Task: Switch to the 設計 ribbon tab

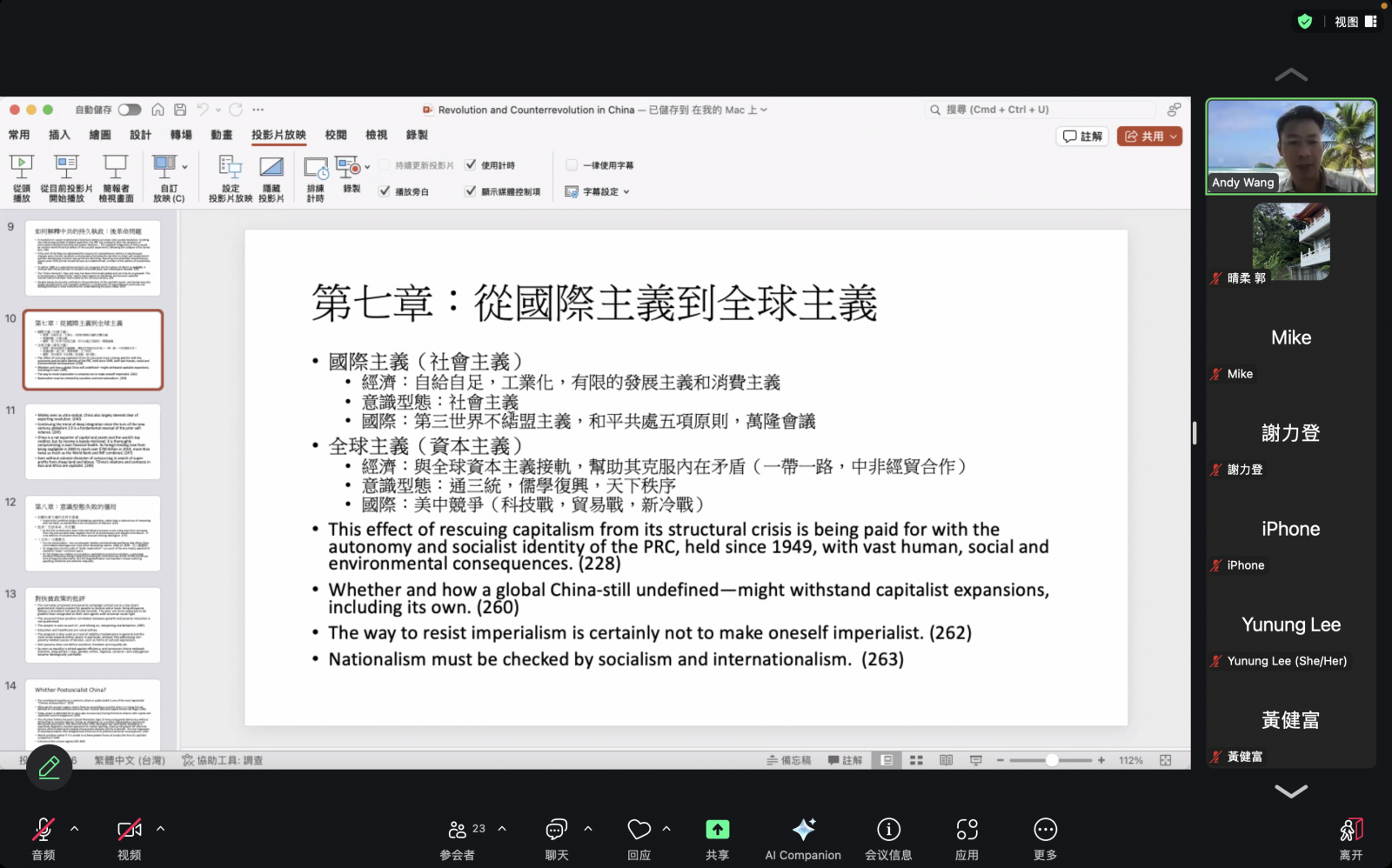Action: pyautogui.click(x=140, y=135)
